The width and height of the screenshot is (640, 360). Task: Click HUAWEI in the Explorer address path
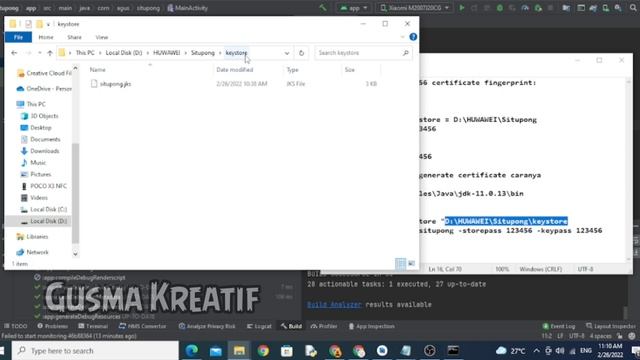(167, 53)
